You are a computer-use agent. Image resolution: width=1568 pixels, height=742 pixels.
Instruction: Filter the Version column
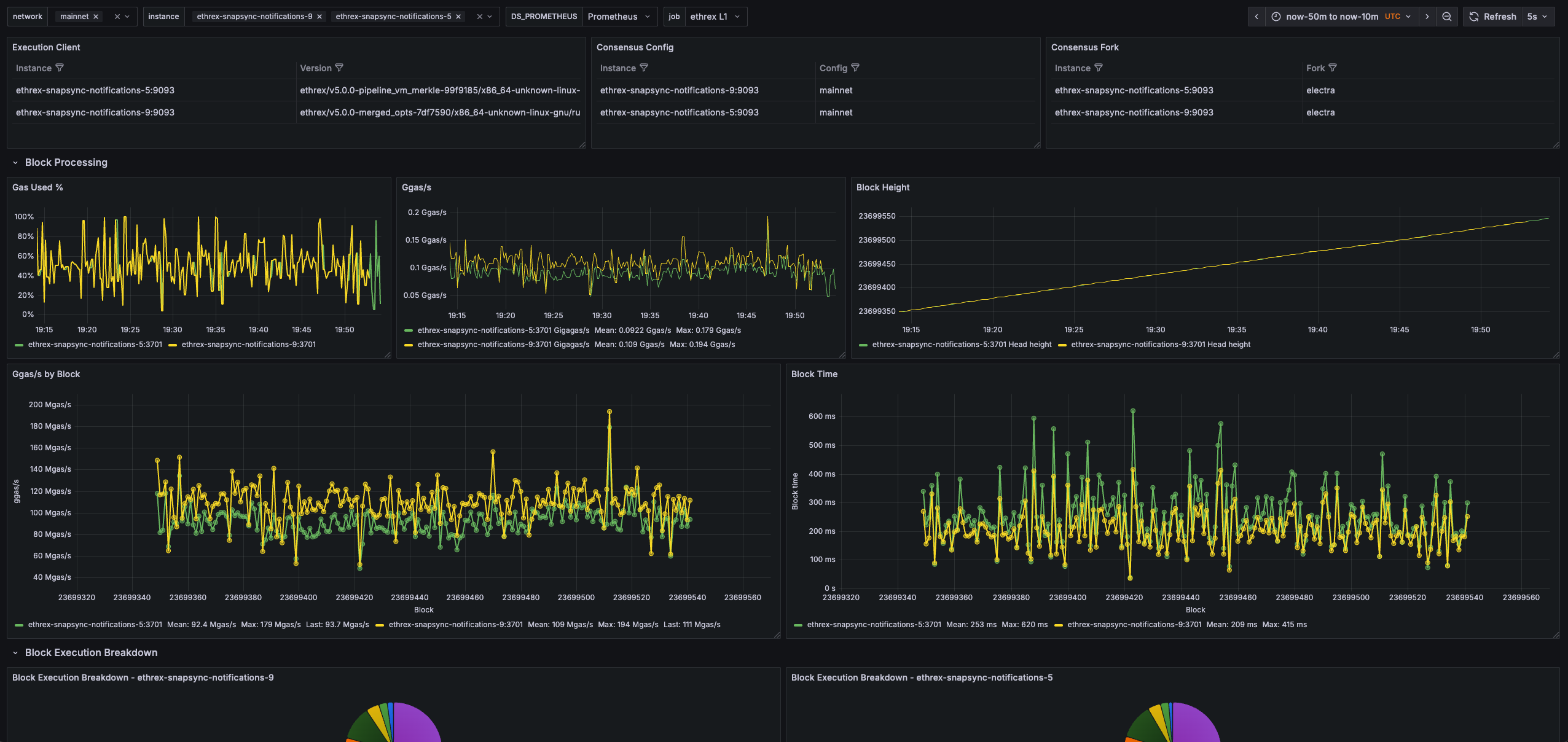[x=339, y=68]
